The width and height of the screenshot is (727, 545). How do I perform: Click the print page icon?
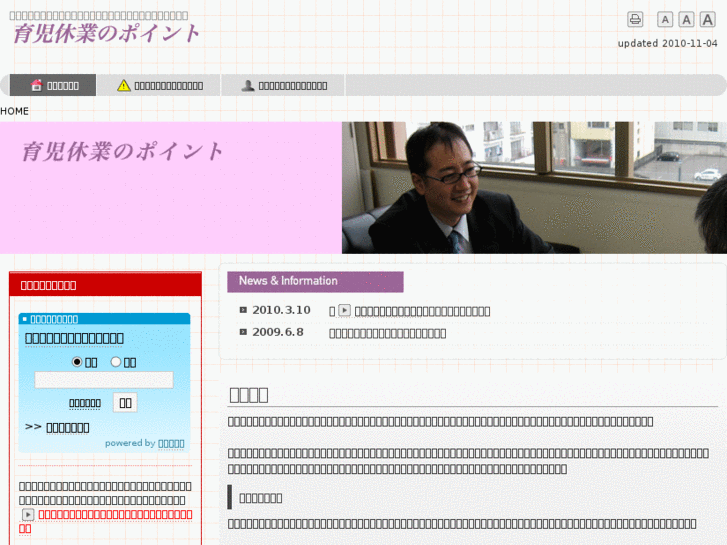pyautogui.click(x=635, y=19)
